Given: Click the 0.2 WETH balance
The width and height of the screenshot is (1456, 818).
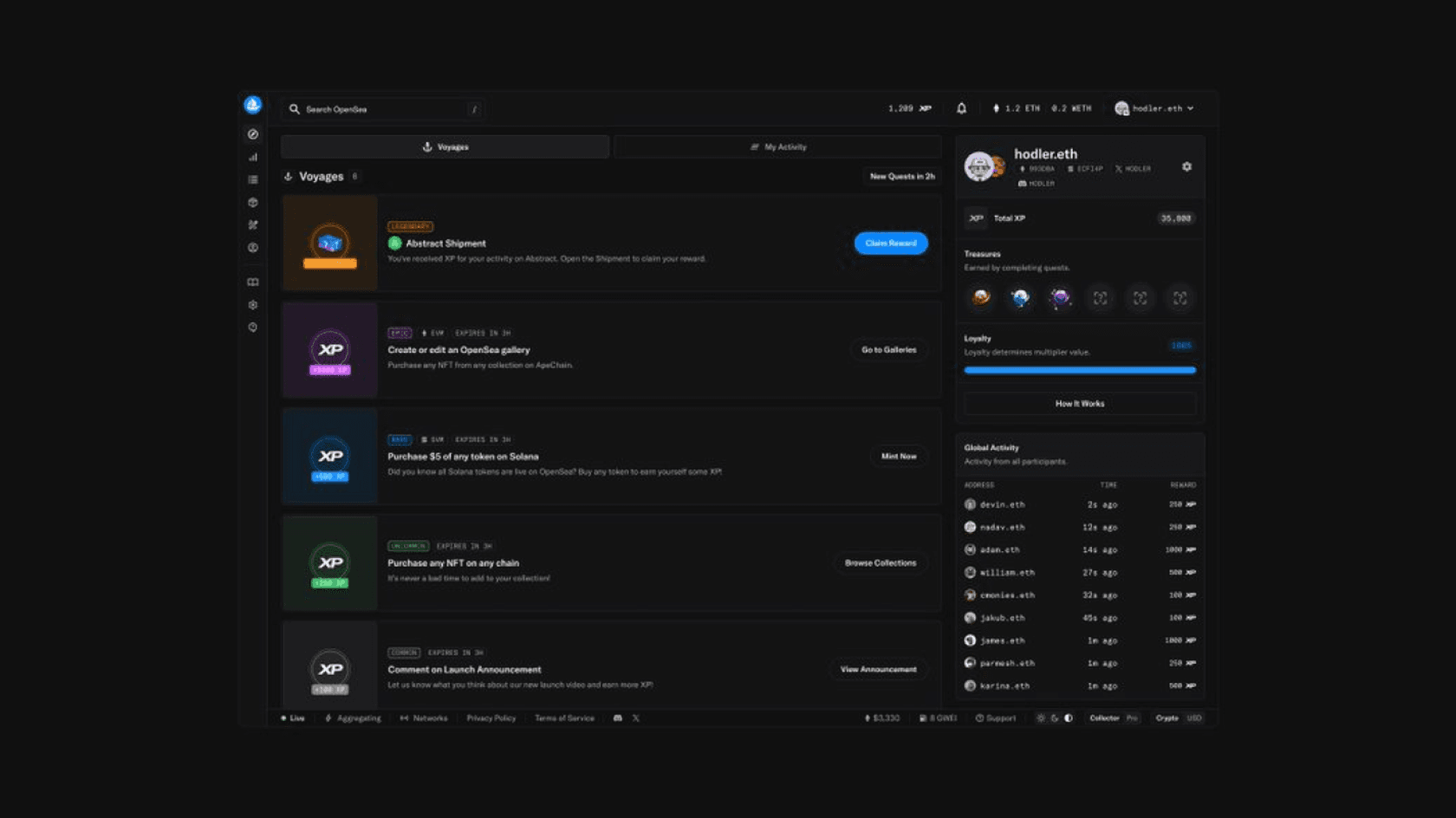Looking at the screenshot, I should click(x=1071, y=108).
